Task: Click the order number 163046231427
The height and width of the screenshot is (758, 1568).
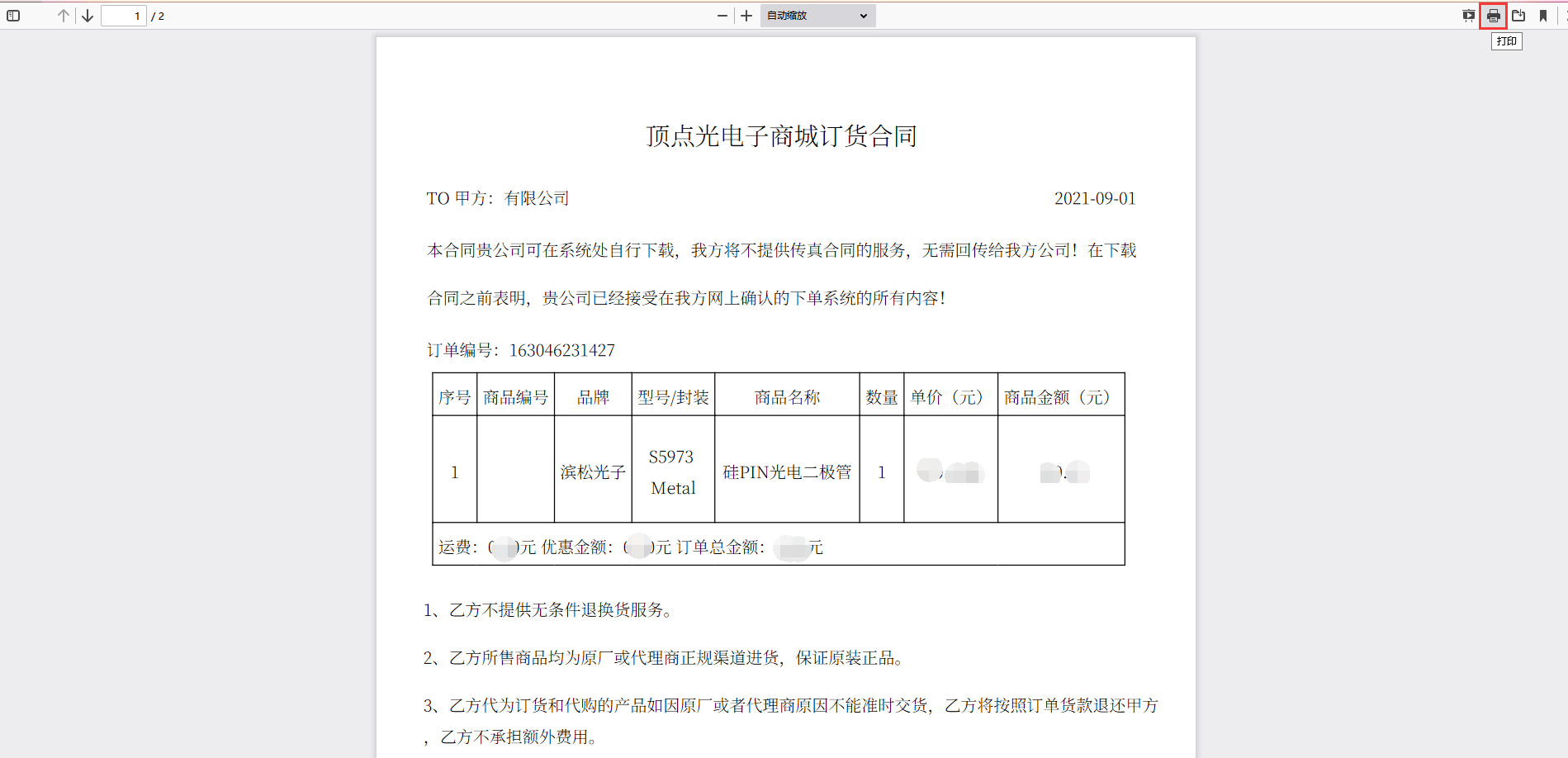Action: click(x=561, y=350)
